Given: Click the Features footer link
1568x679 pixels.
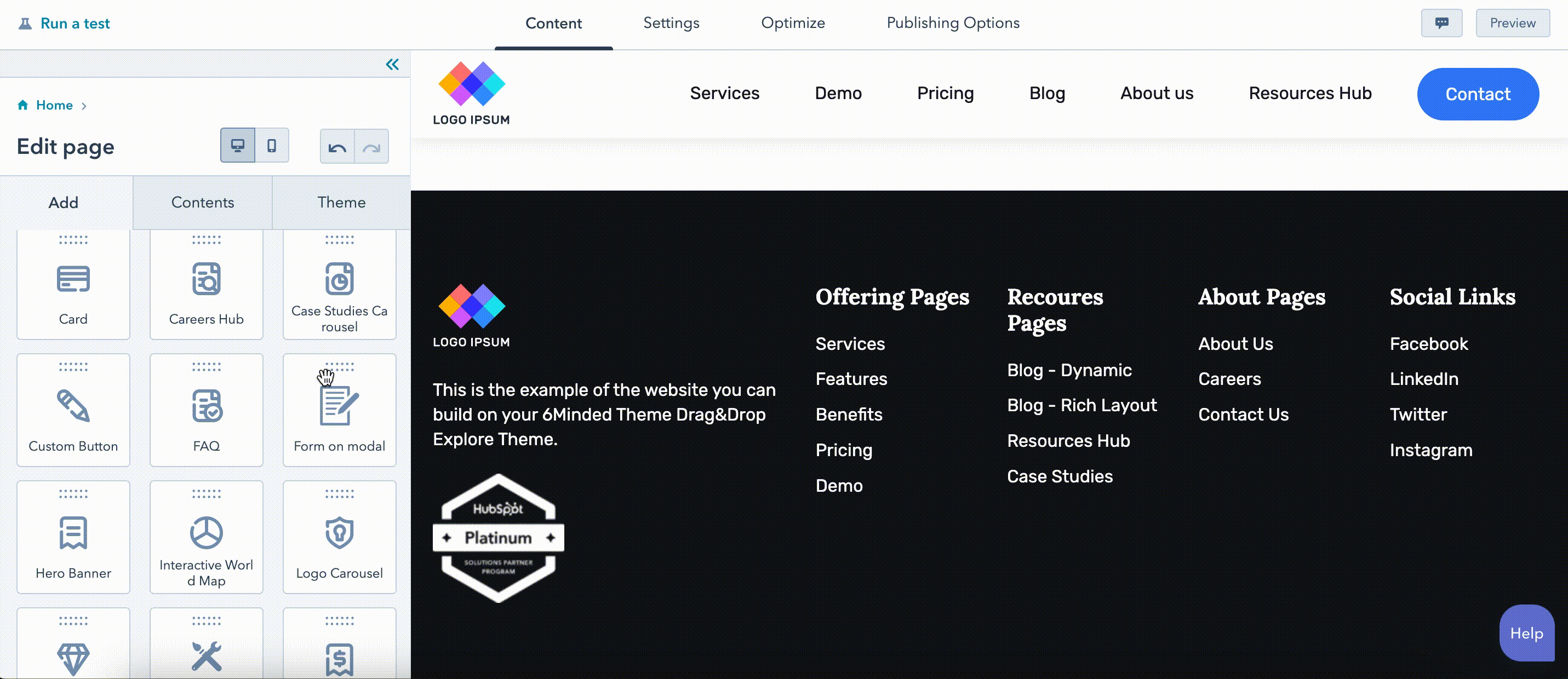Looking at the screenshot, I should pos(851,379).
